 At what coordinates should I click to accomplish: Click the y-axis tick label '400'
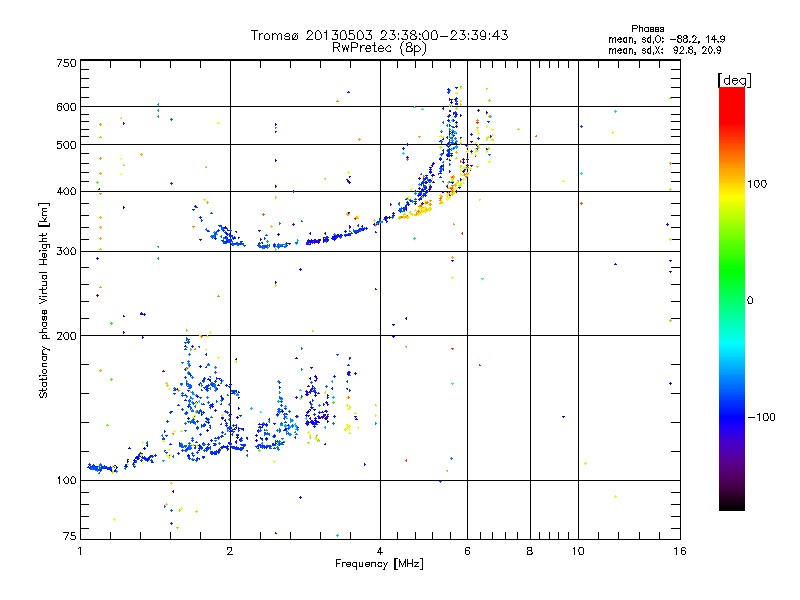(x=66, y=192)
